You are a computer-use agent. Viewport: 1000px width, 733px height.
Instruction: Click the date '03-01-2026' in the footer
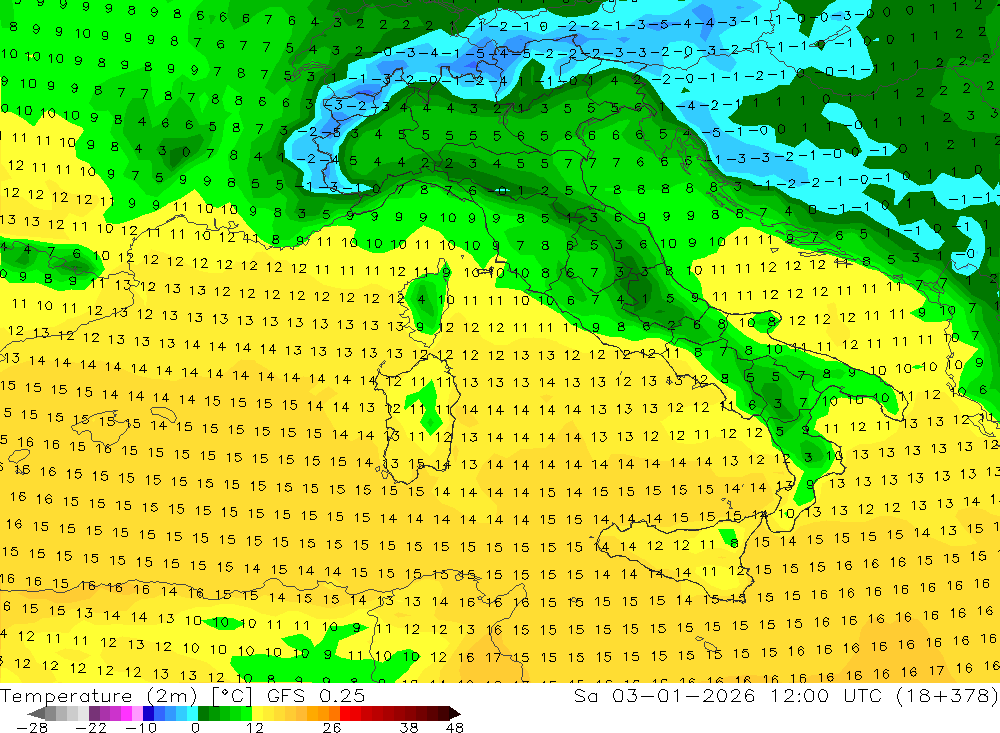(683, 696)
